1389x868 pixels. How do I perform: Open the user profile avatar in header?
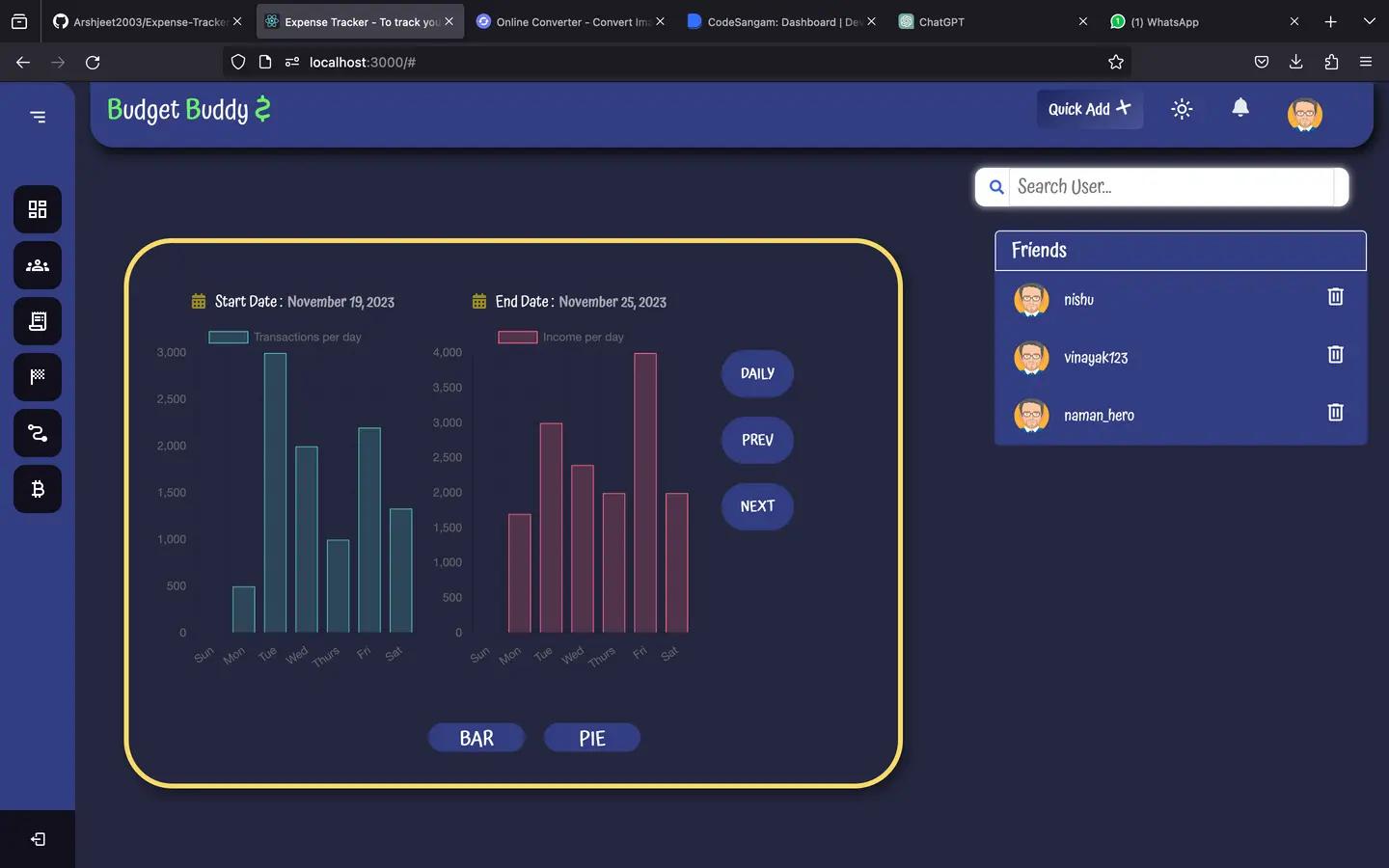click(x=1304, y=114)
